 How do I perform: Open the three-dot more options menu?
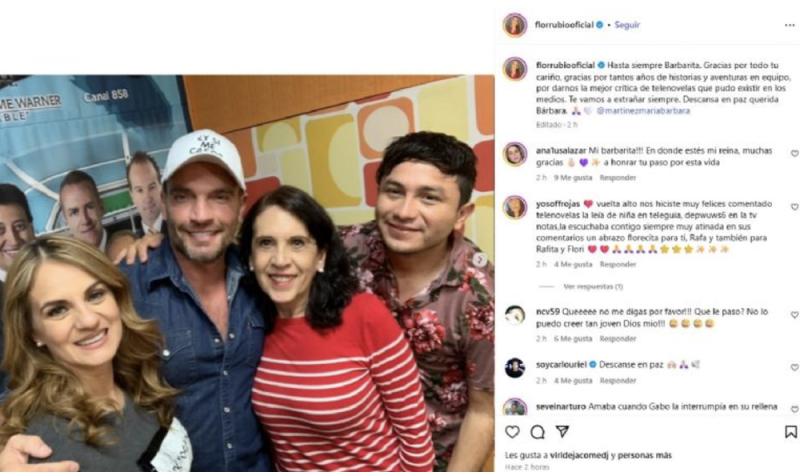pos(790,25)
